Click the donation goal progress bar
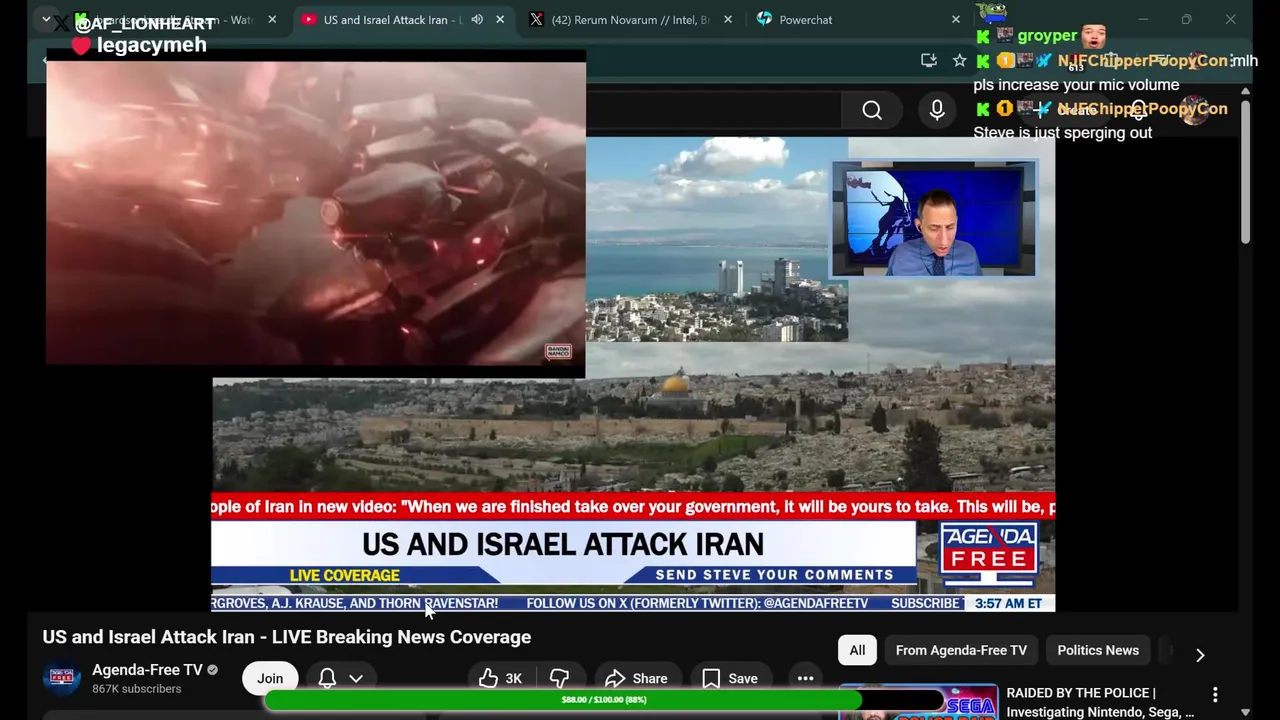The width and height of the screenshot is (1280, 720). click(602, 700)
